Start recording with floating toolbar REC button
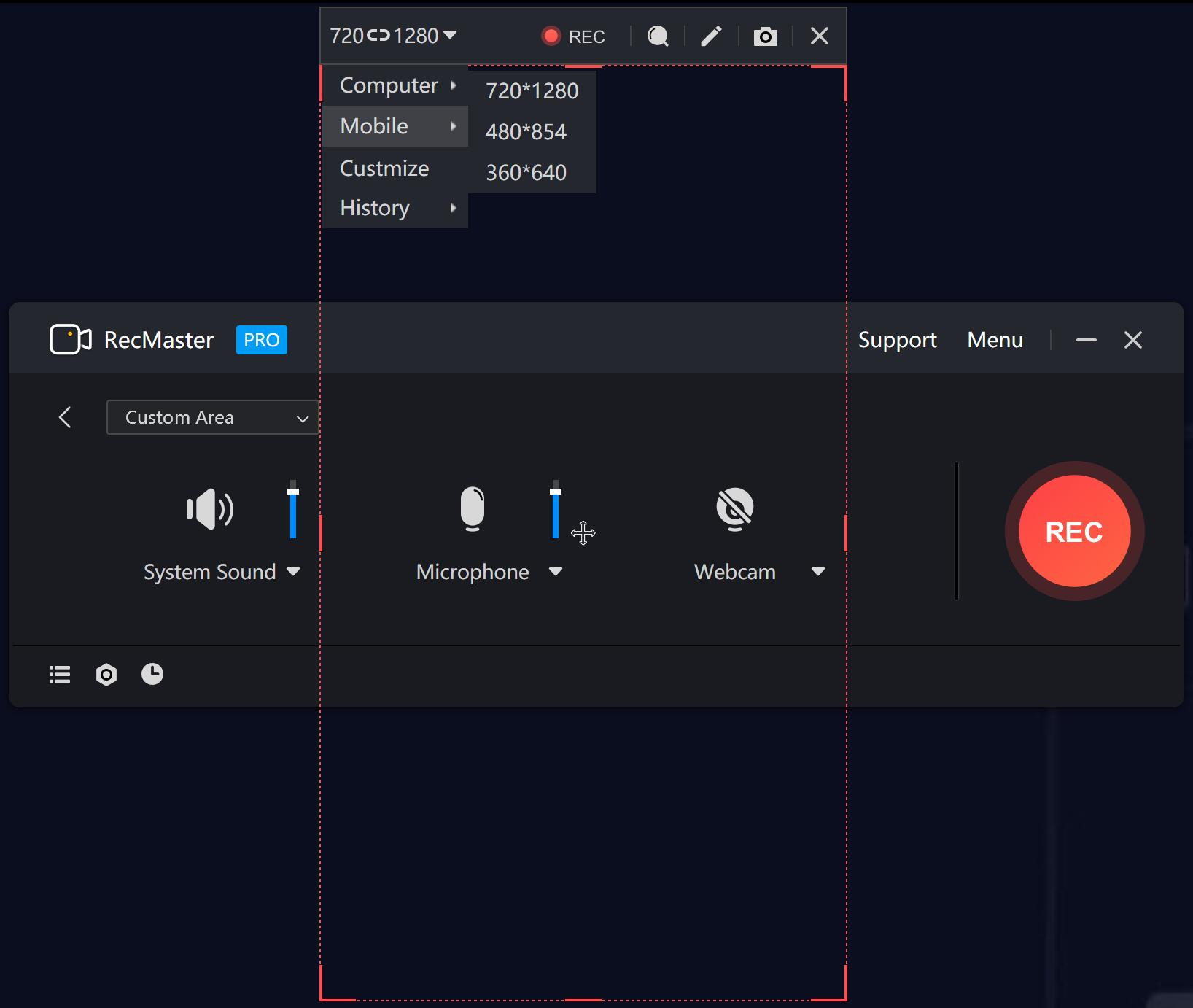Viewport: 1193px width, 1008px height. point(573,36)
